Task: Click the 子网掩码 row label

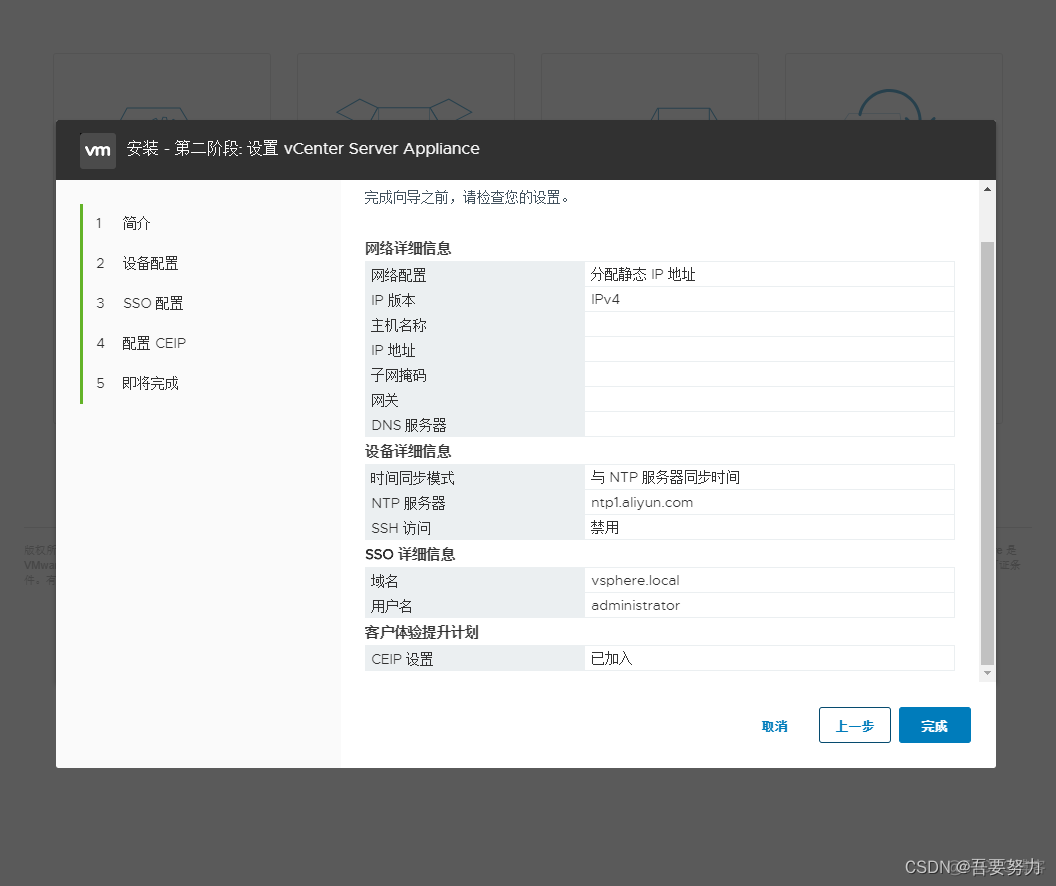Action: click(399, 375)
